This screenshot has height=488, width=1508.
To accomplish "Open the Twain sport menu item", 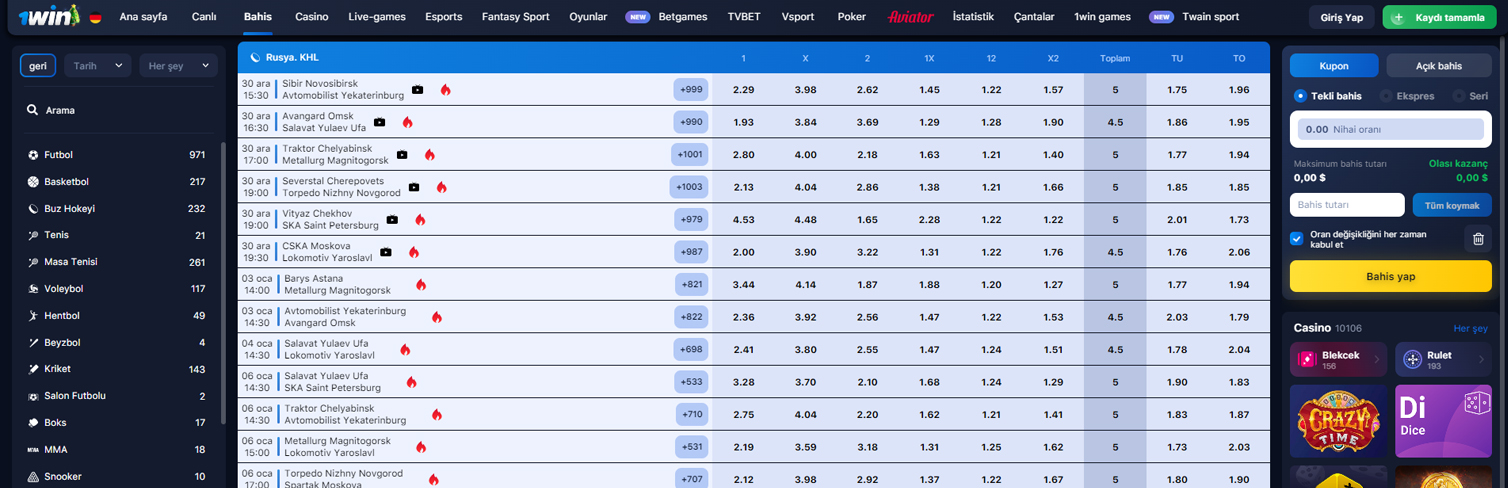I will point(1210,17).
